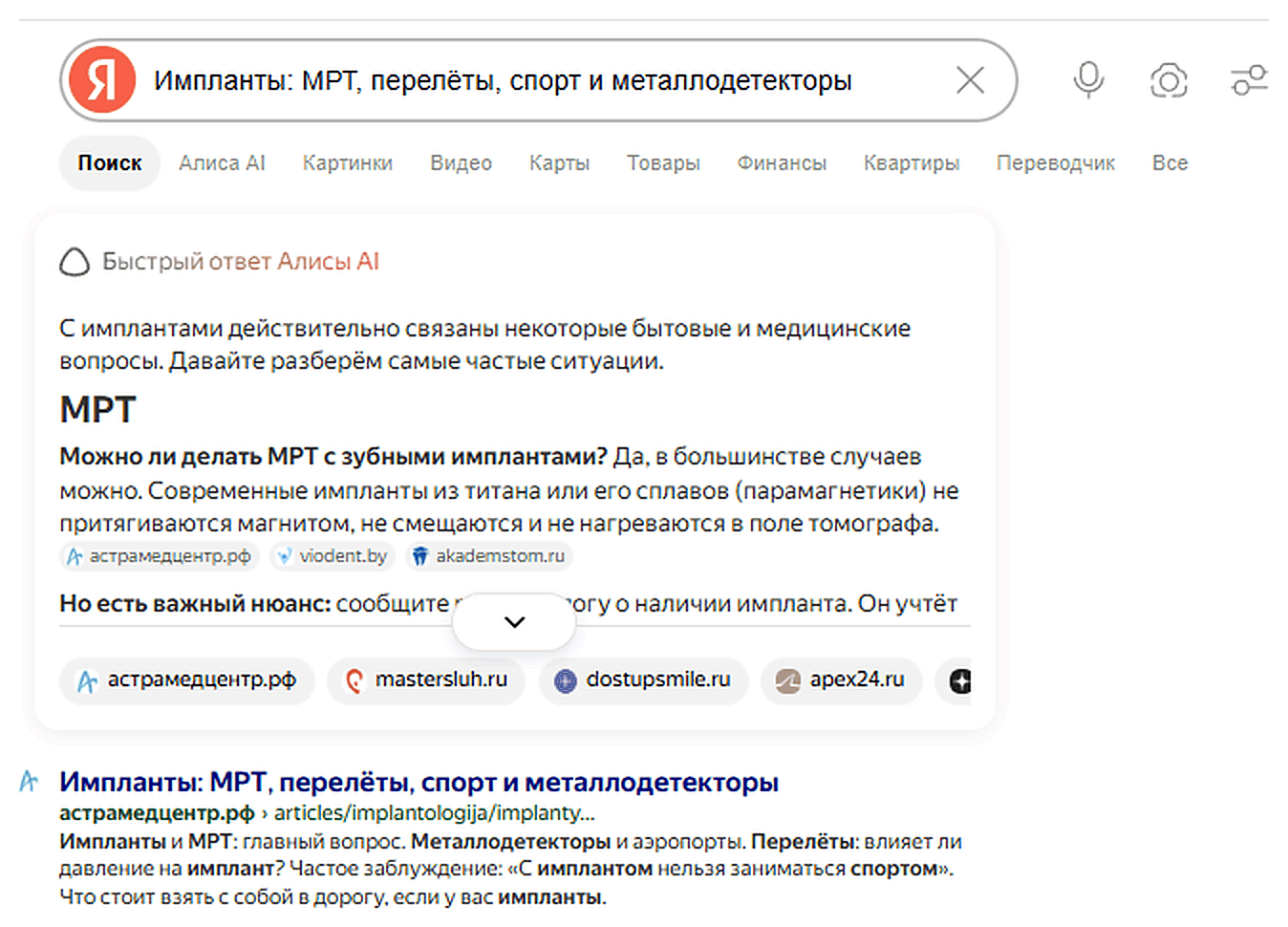Switch to the Картинки tab
The width and height of the screenshot is (1288, 927).
348,163
